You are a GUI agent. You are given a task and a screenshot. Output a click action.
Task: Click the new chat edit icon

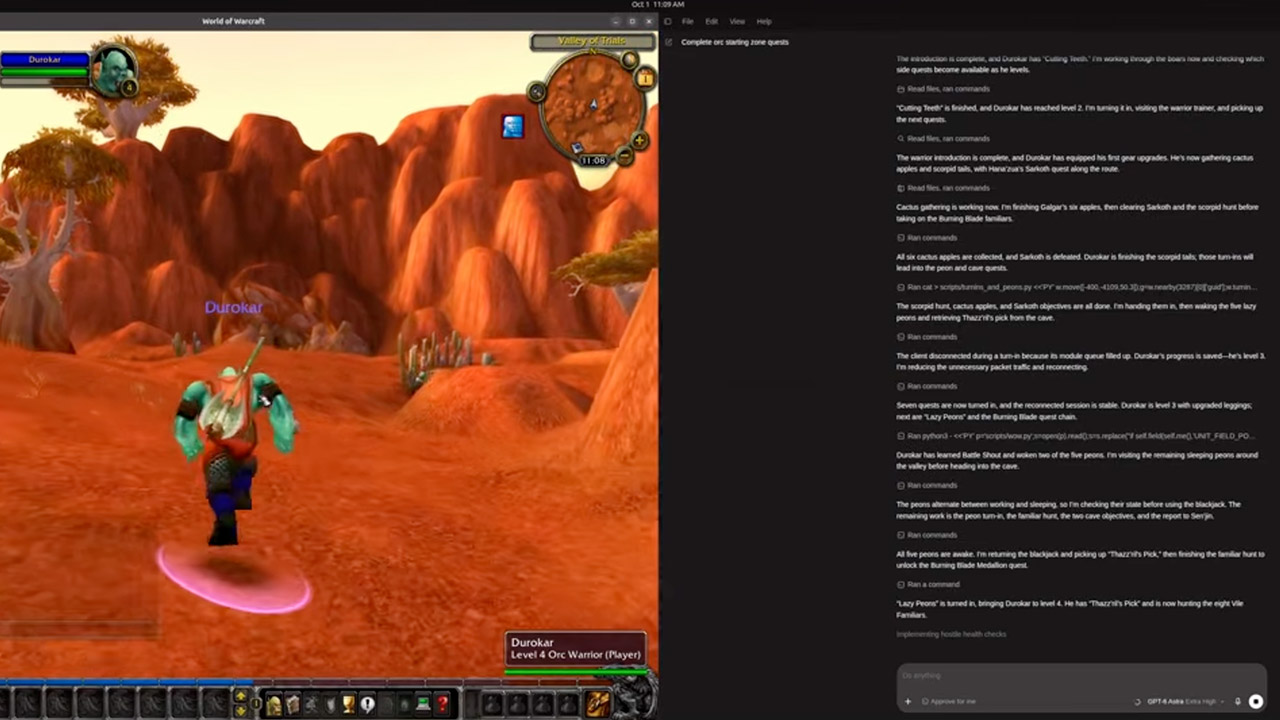[668, 42]
